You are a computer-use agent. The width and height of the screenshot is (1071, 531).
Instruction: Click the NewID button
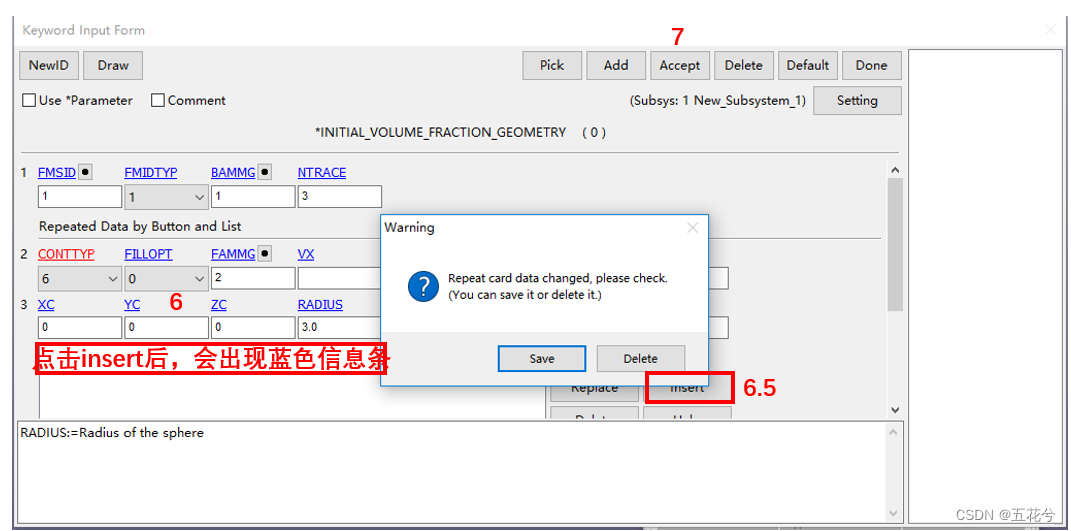point(49,66)
